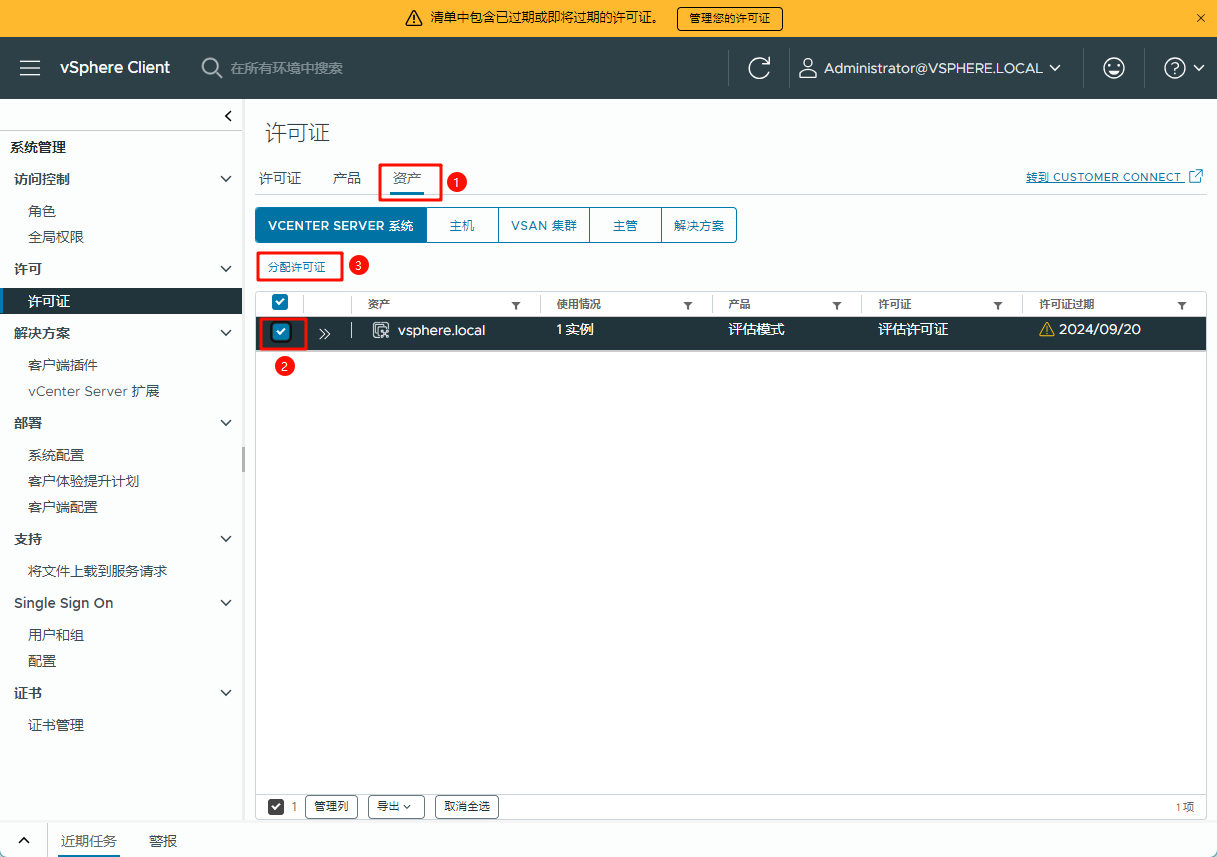Click the 分配许可证 button

(297, 267)
